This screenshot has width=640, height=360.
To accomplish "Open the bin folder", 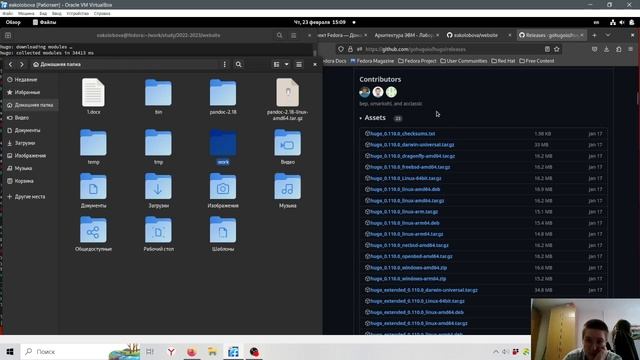I will pyautogui.click(x=158, y=96).
